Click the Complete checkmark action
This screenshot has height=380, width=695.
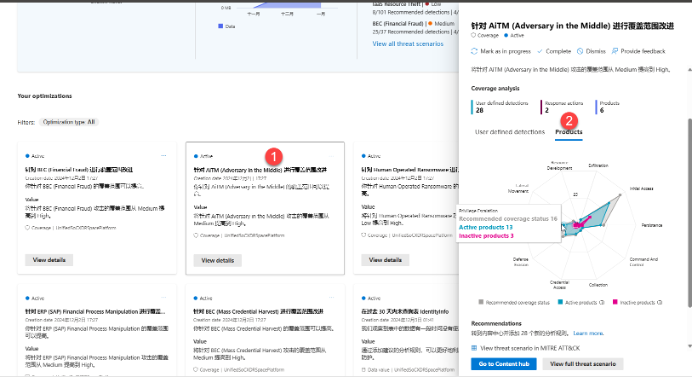[554, 51]
